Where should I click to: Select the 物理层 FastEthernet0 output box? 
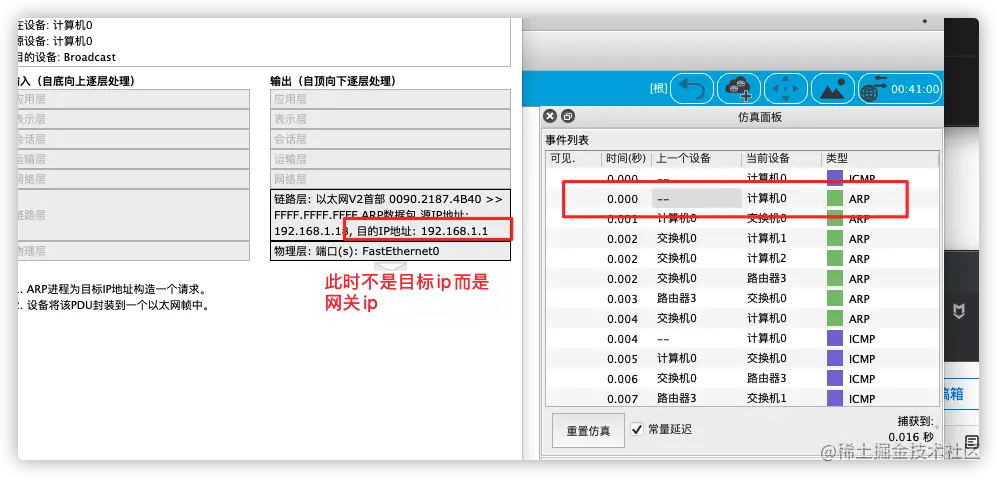390,251
